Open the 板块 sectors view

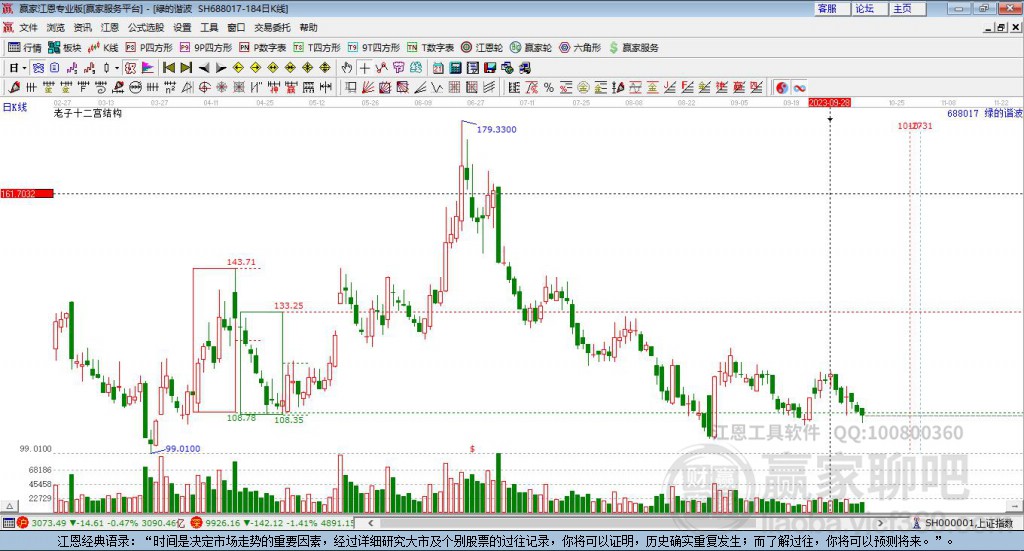pos(65,48)
